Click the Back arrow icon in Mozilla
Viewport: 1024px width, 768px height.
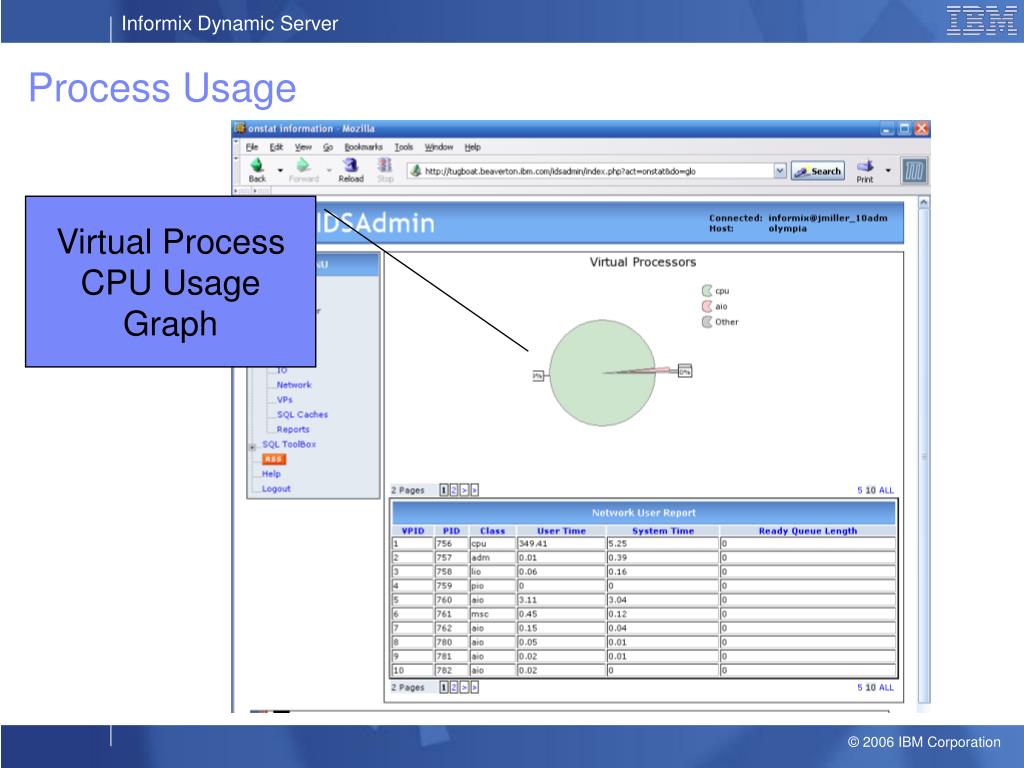[257, 165]
